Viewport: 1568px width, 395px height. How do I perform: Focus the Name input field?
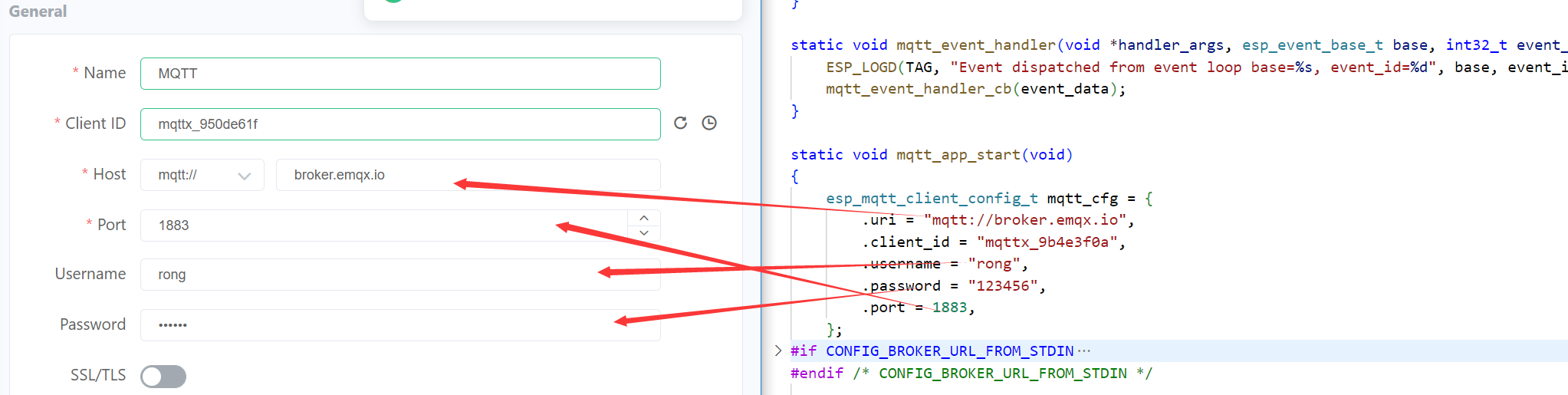pyautogui.click(x=400, y=74)
